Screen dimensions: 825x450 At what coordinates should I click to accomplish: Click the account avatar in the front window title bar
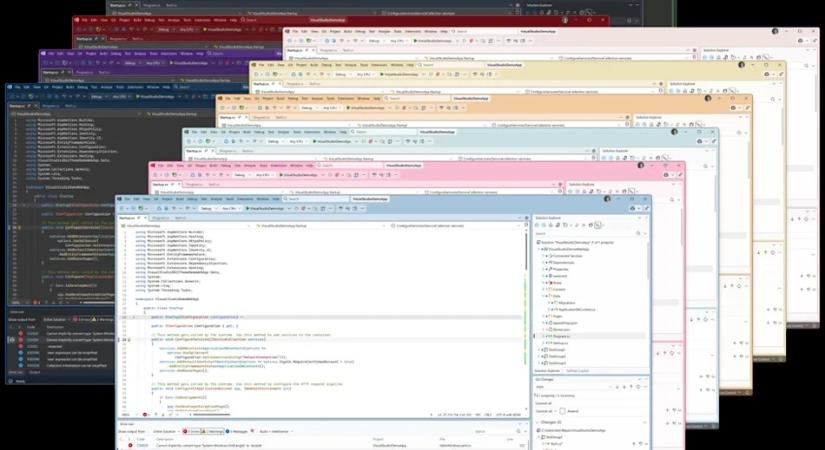pyautogui.click(x=607, y=199)
